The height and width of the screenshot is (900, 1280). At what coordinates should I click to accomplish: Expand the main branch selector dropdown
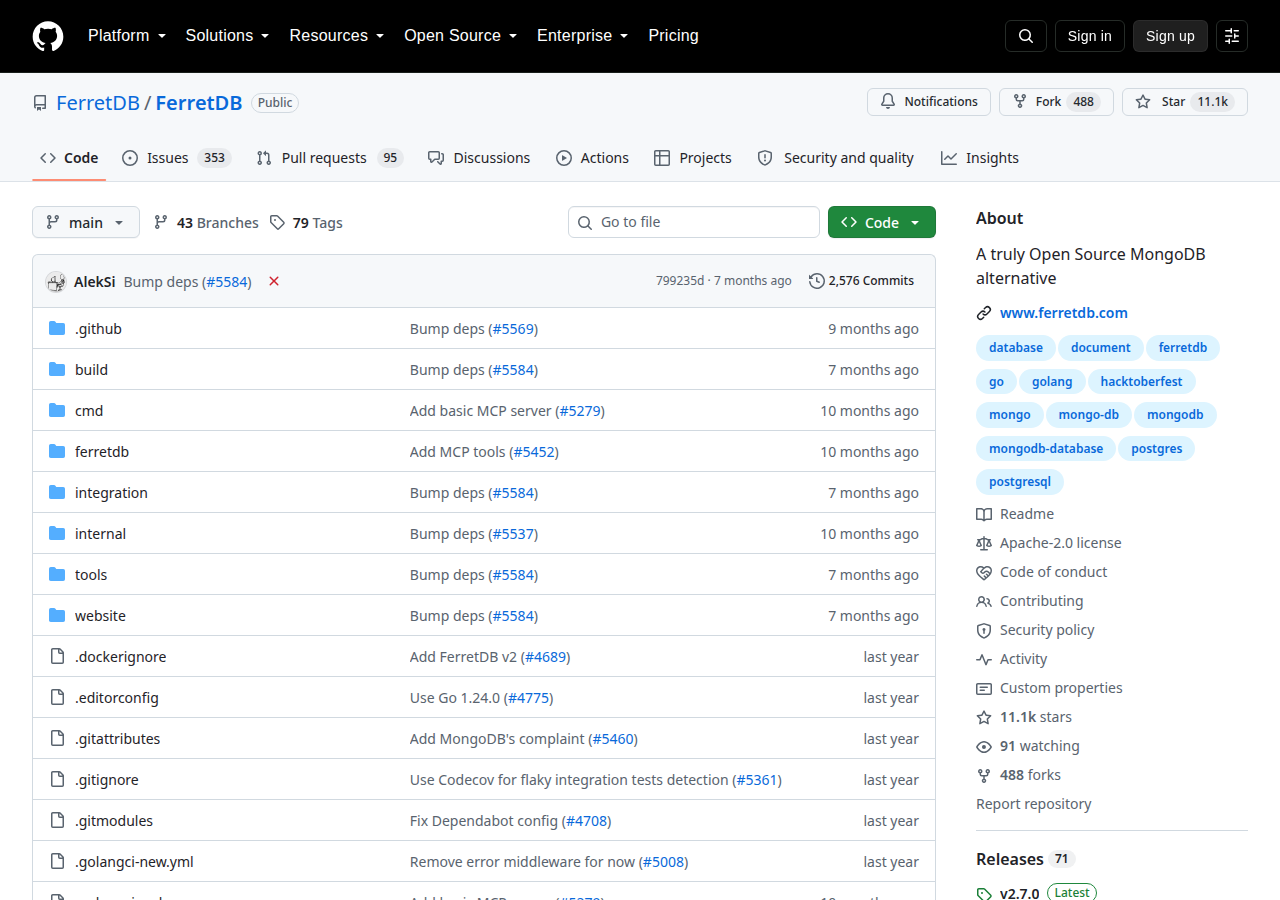[86, 222]
